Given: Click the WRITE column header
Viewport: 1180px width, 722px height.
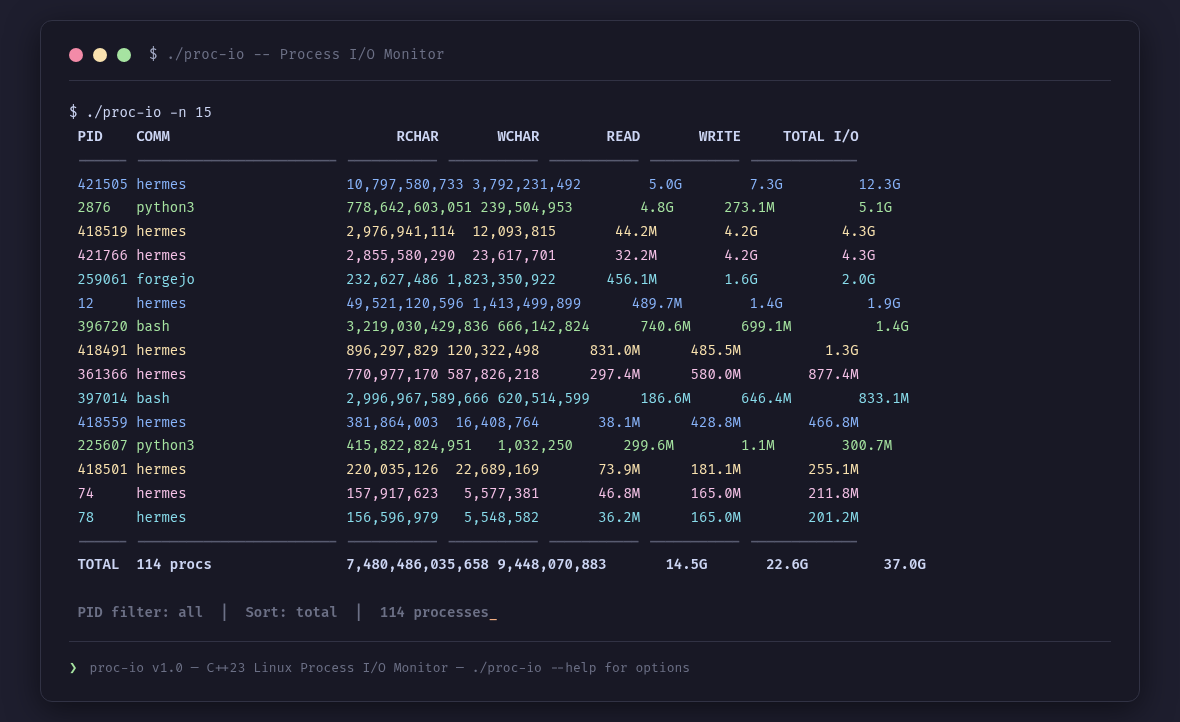Looking at the screenshot, I should click(x=719, y=136).
